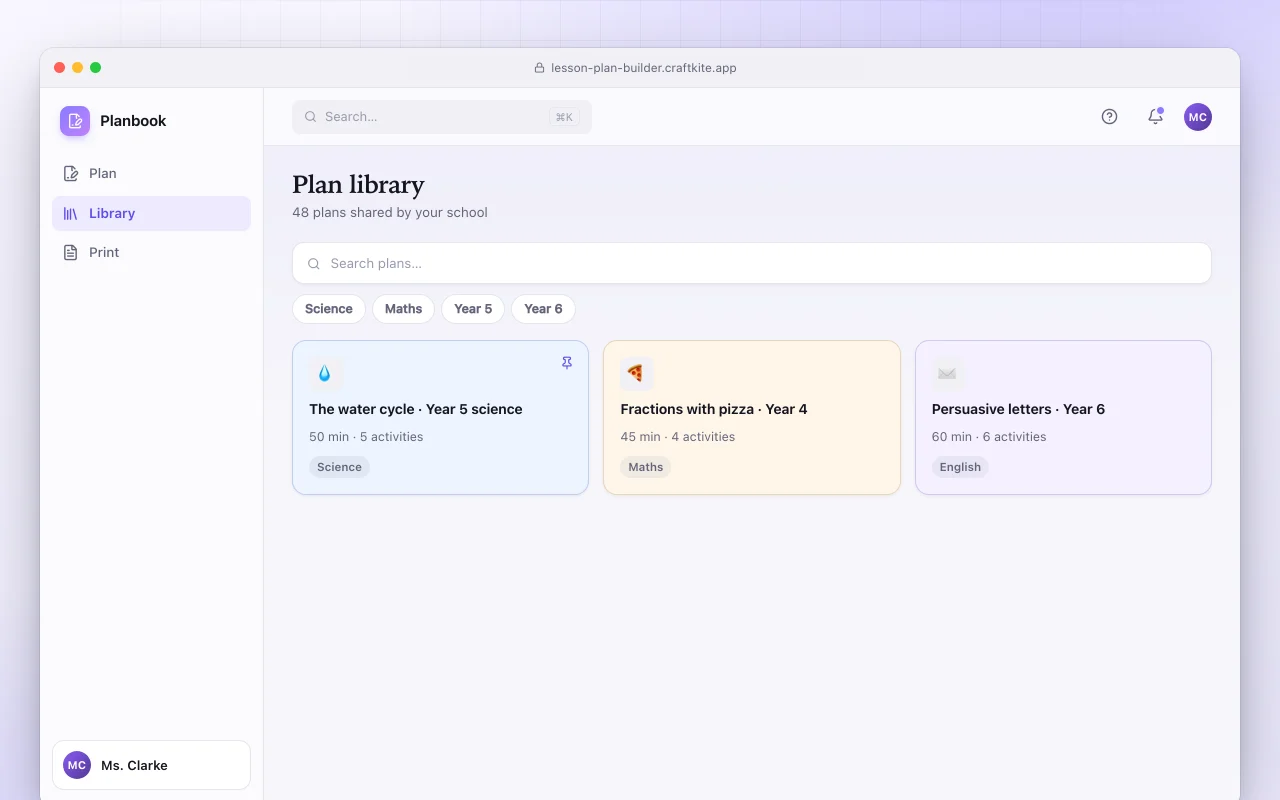Open the MC avatar in the header

click(1198, 117)
